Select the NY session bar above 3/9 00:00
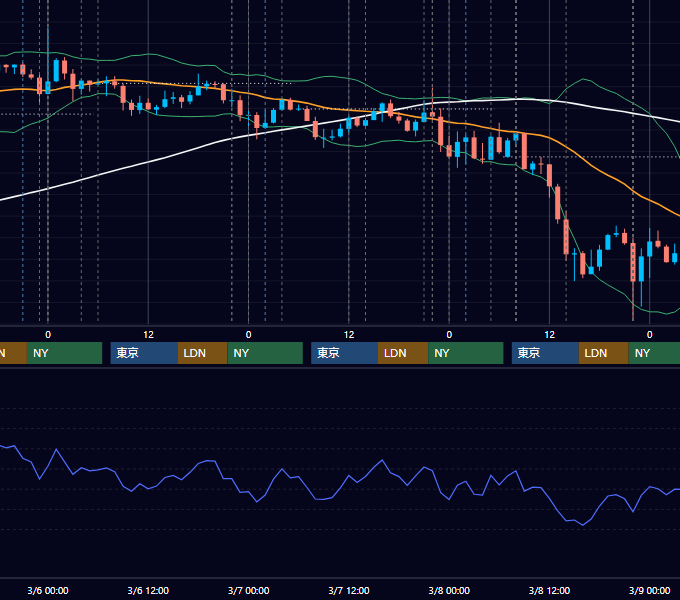The width and height of the screenshot is (680, 600). tap(654, 353)
